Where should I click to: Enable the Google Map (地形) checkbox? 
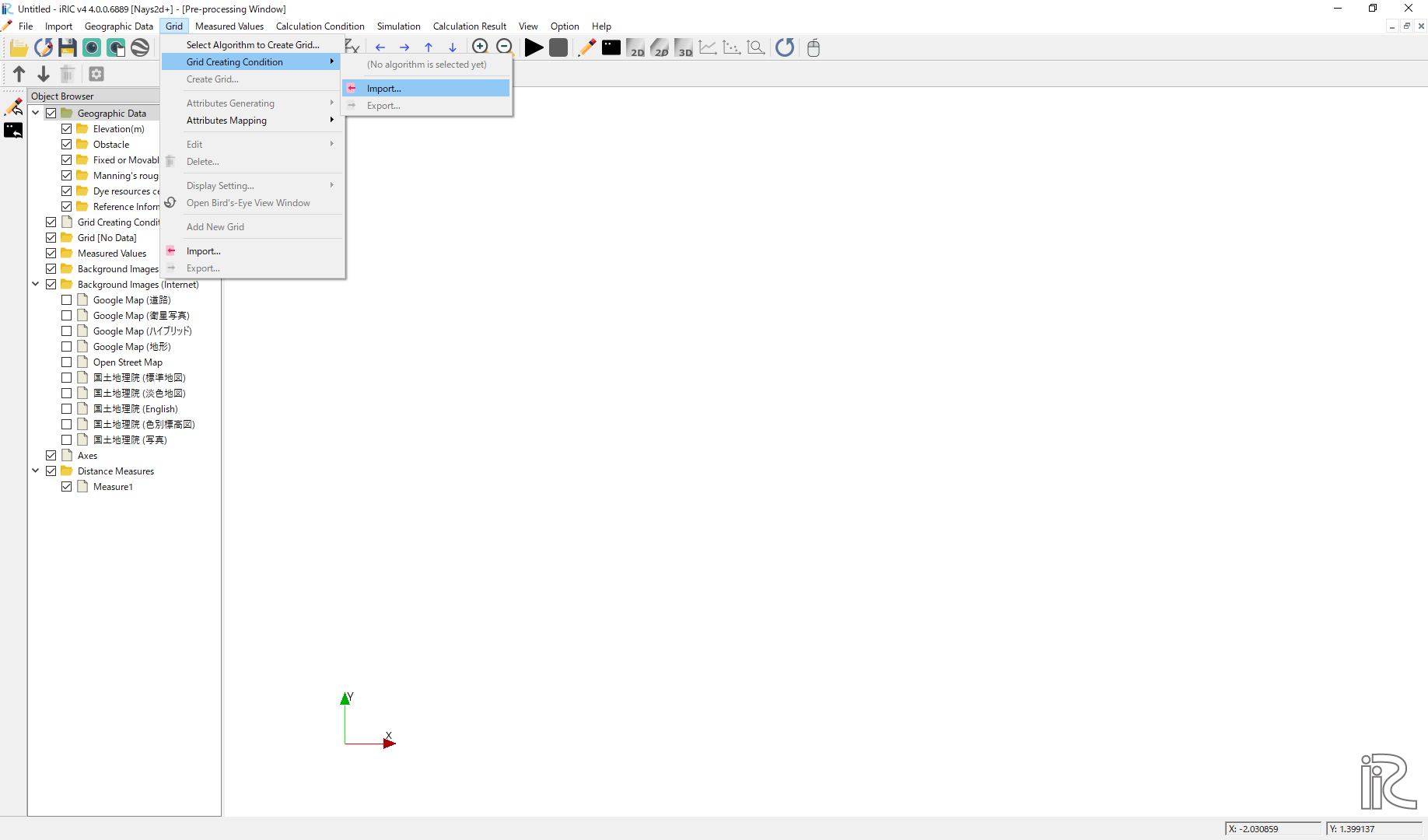tap(67, 347)
